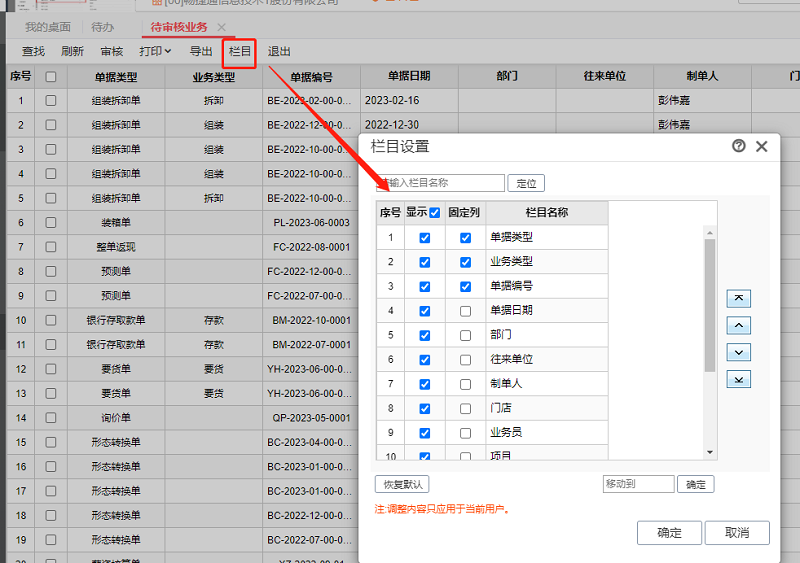
Task: Open the 打印 dropdown menu
Action: coord(154,51)
